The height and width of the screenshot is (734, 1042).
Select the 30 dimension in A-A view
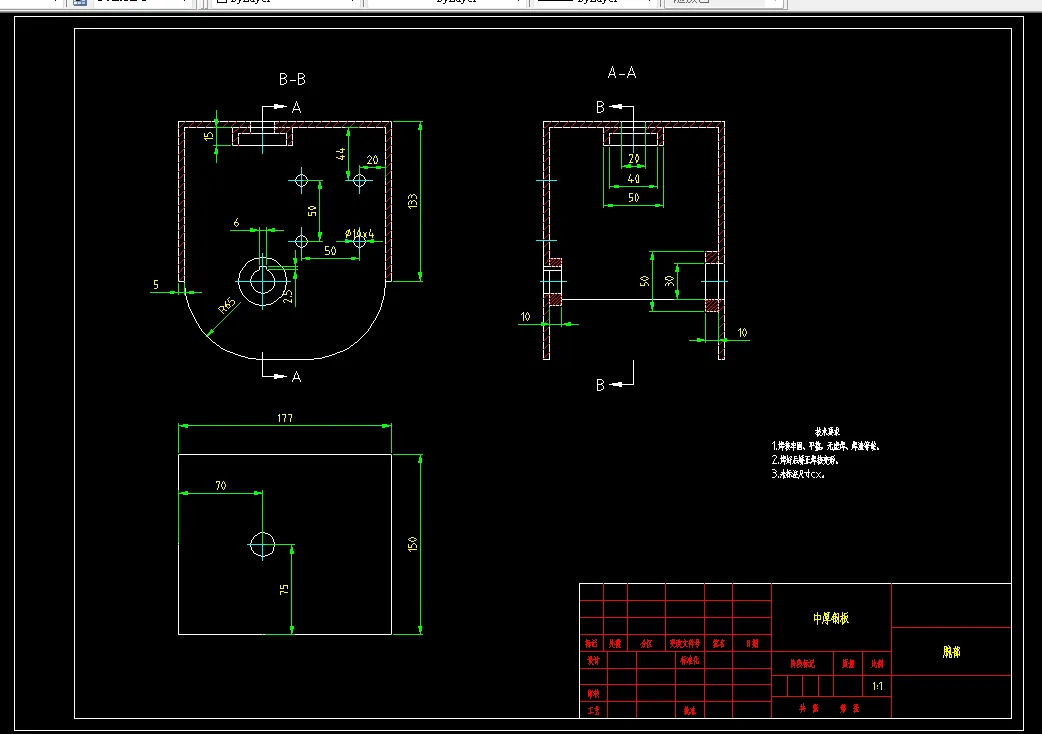(x=669, y=281)
